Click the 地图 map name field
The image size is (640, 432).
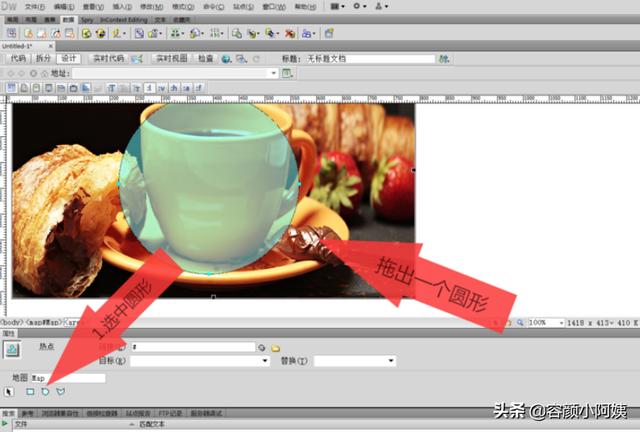pyautogui.click(x=68, y=378)
